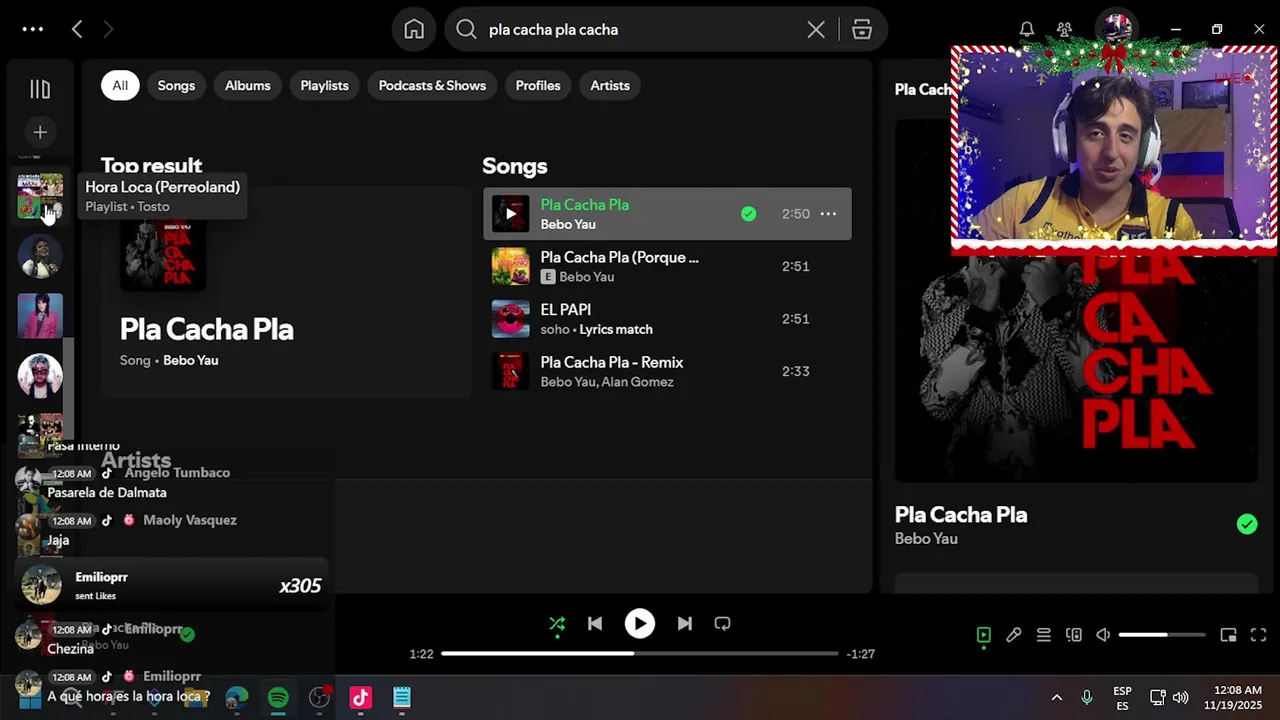Screen dimensions: 1280x720
Task: Open the What's New bell notifications
Action: pyautogui.click(x=1027, y=29)
